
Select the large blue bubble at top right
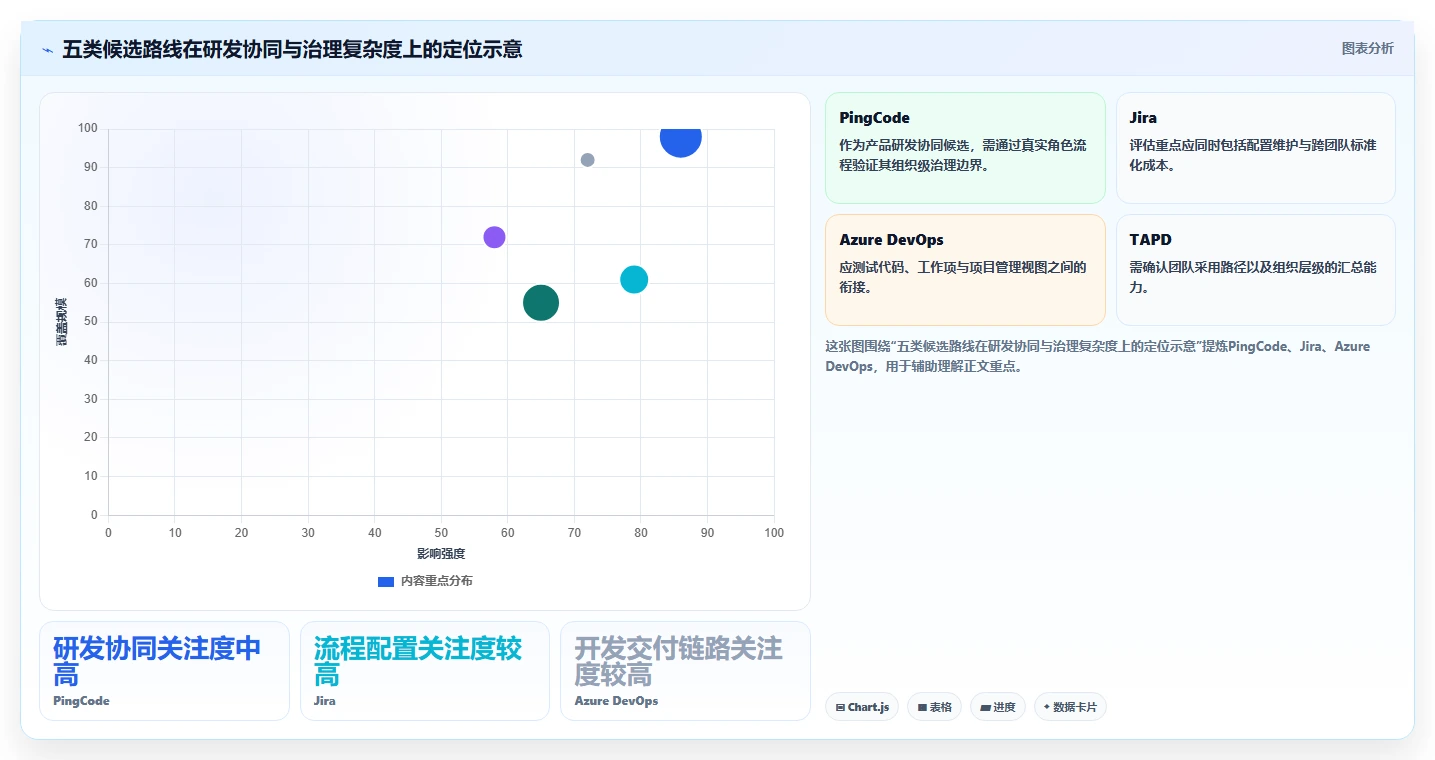coord(681,138)
